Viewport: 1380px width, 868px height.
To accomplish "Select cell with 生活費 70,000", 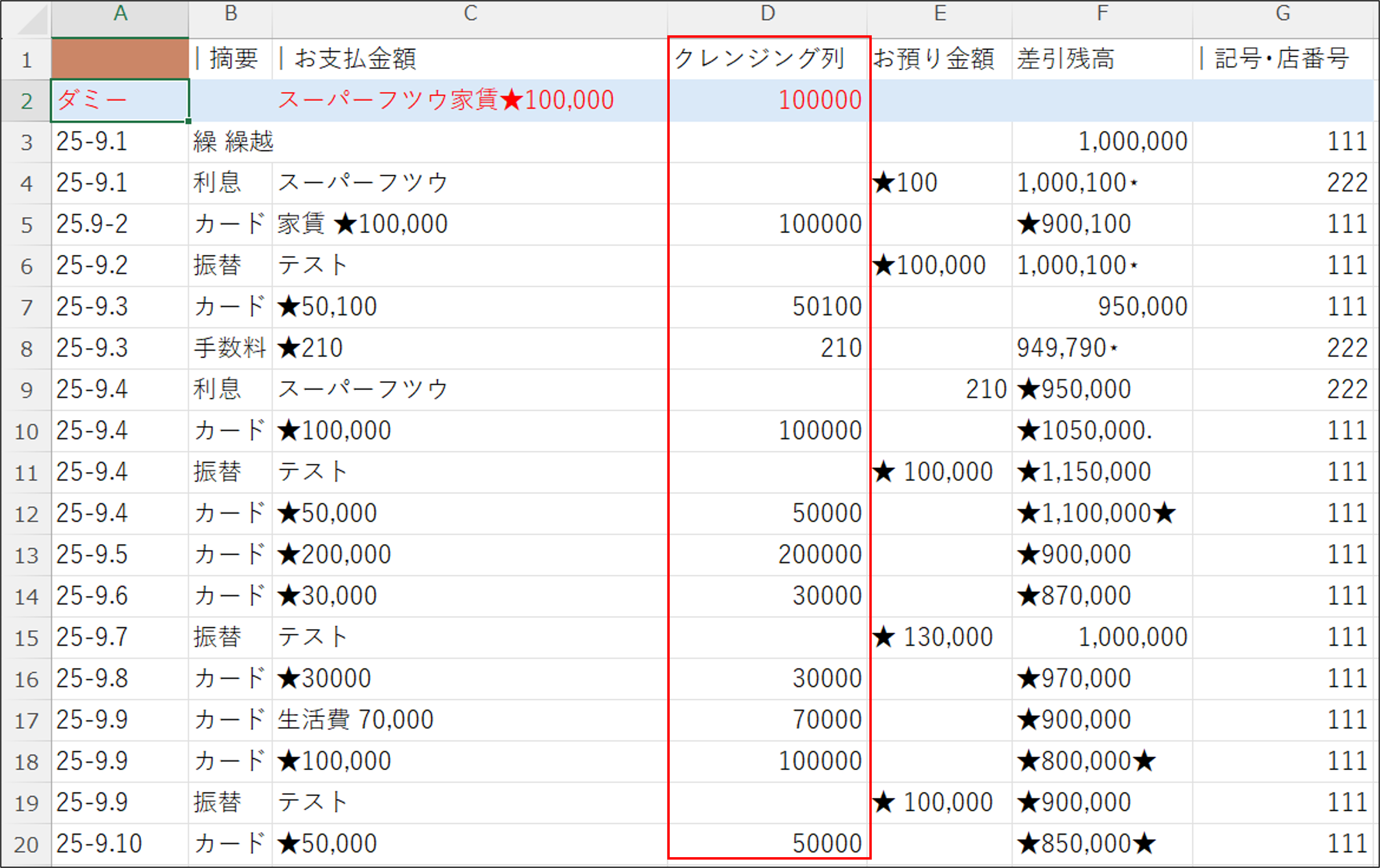I will (469, 719).
